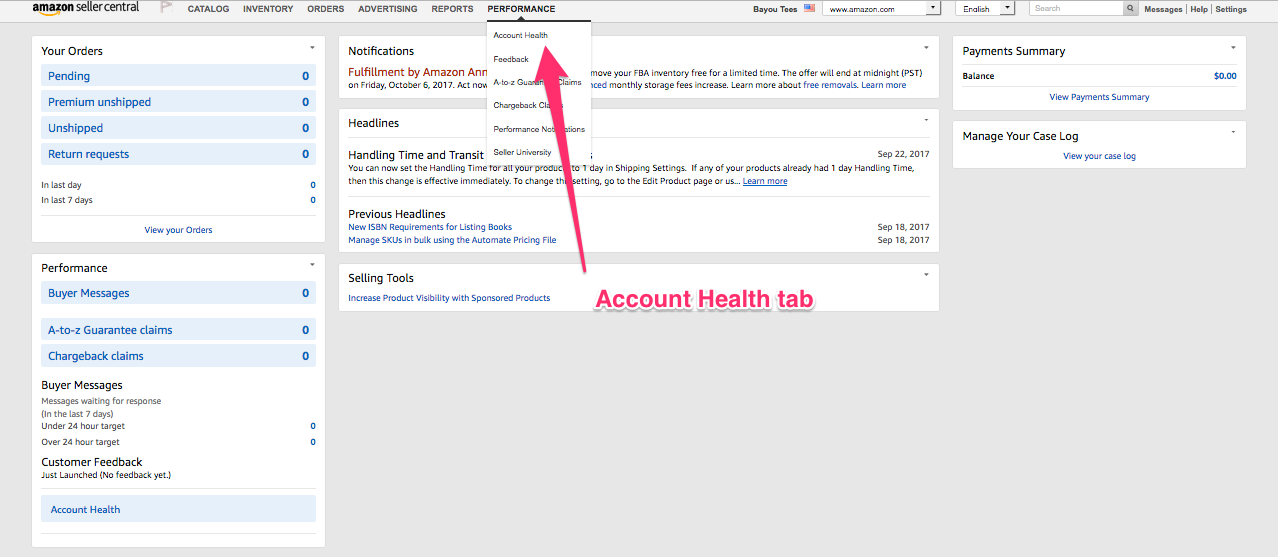Collapse the Selling Tools panel arrow
Image resolution: width=1278 pixels, height=557 pixels.
926,275
